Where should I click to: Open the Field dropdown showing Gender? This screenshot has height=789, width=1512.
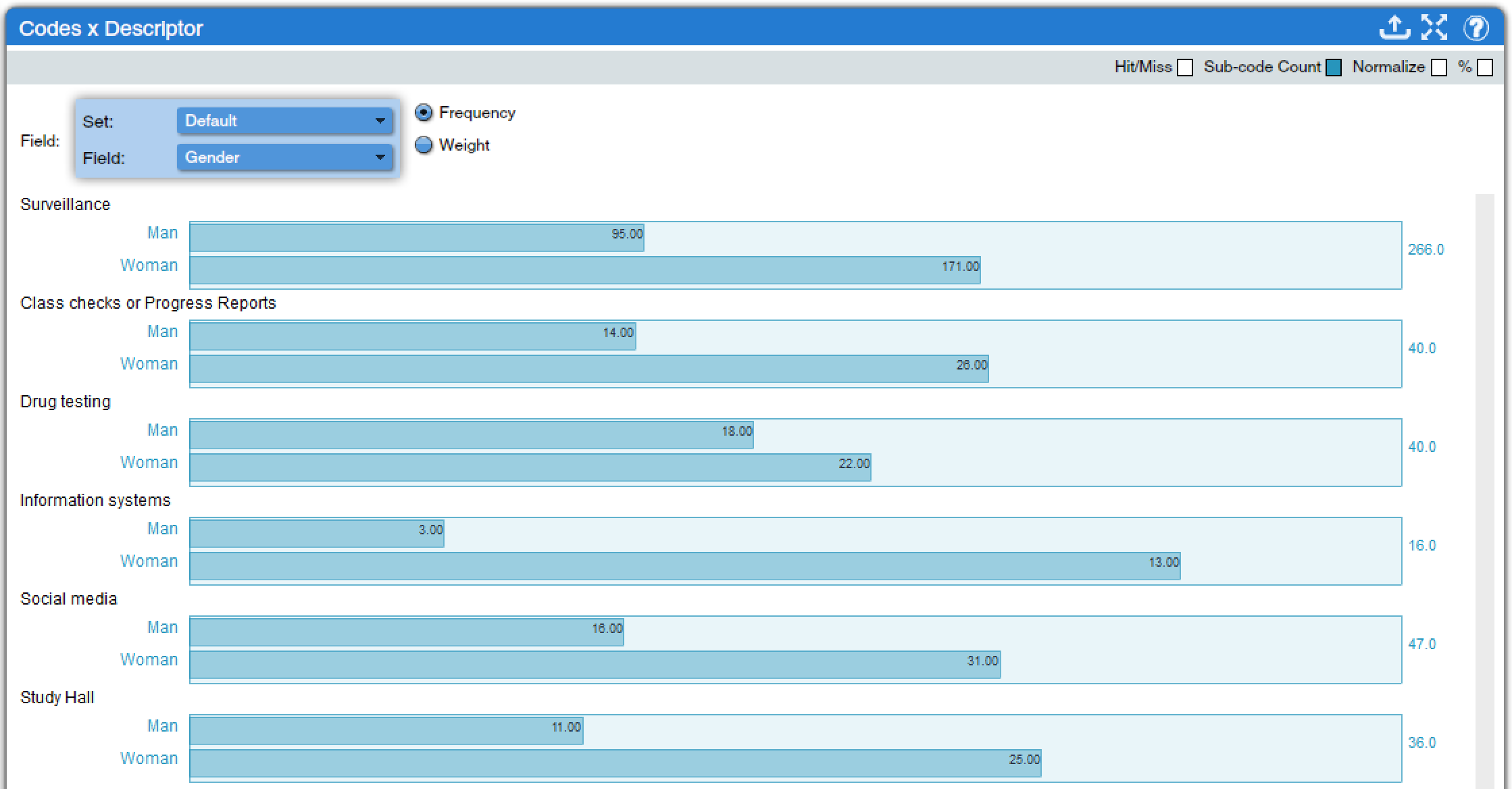(x=284, y=157)
